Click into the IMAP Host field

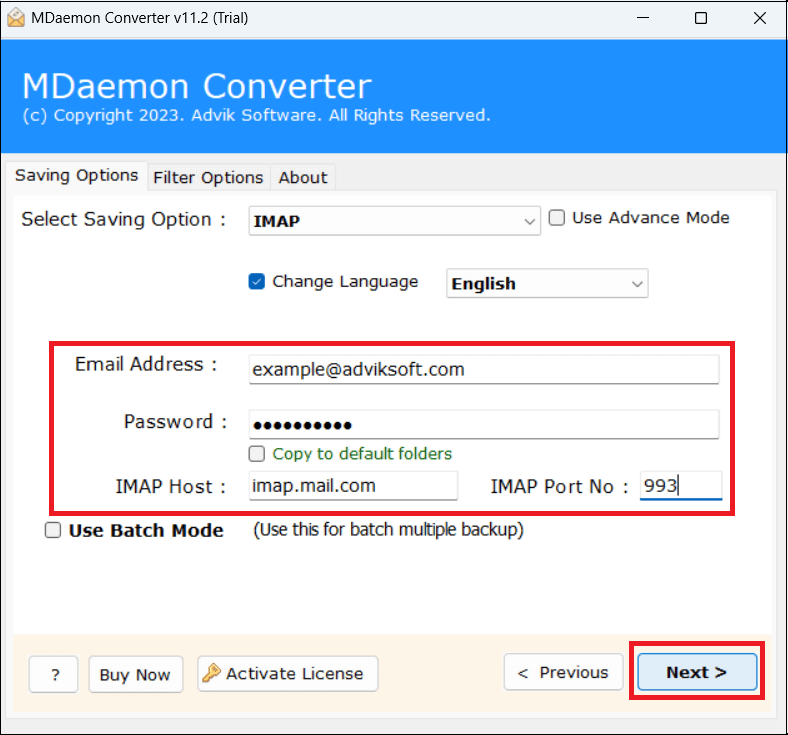(x=353, y=485)
